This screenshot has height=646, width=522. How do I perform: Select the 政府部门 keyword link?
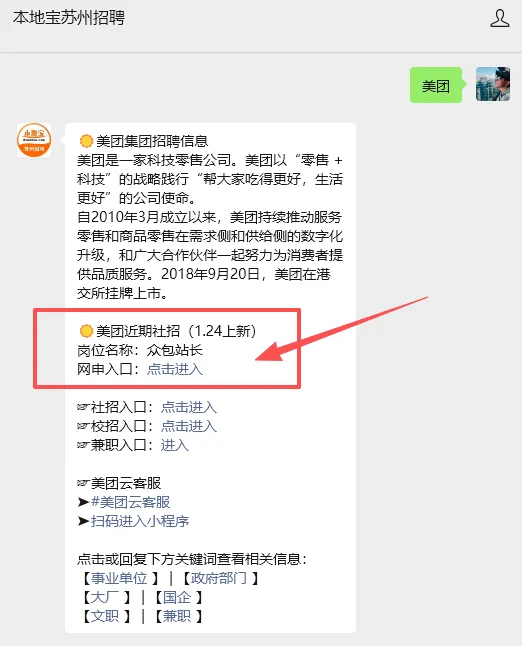218,578
